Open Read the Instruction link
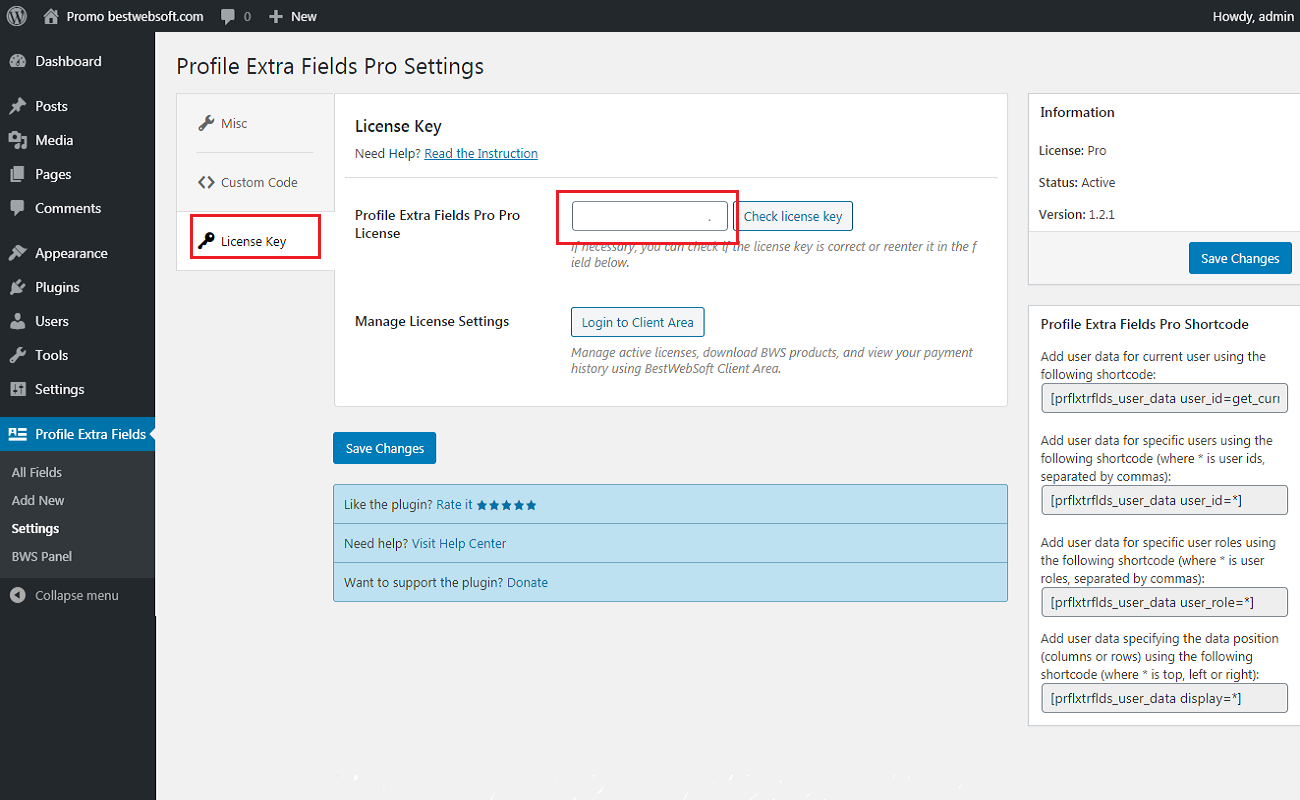Image resolution: width=1300 pixels, height=800 pixels. click(x=481, y=153)
